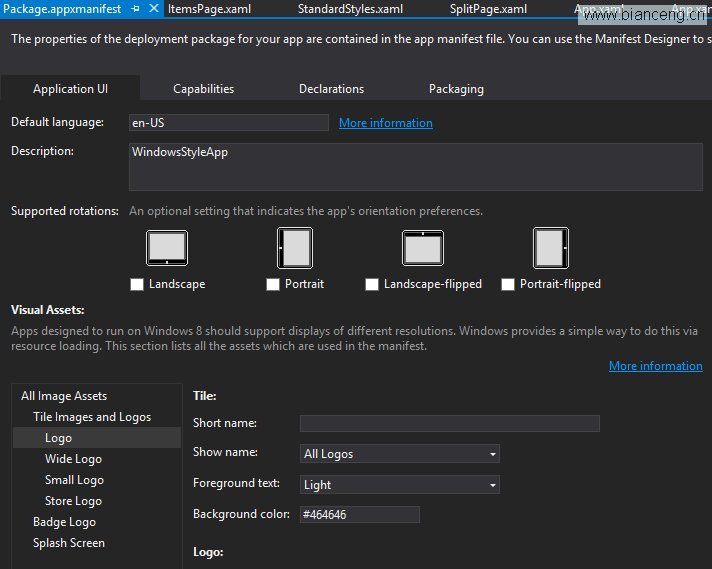Click the Portrait-flipped tablet icon
The image size is (712, 569).
550,248
